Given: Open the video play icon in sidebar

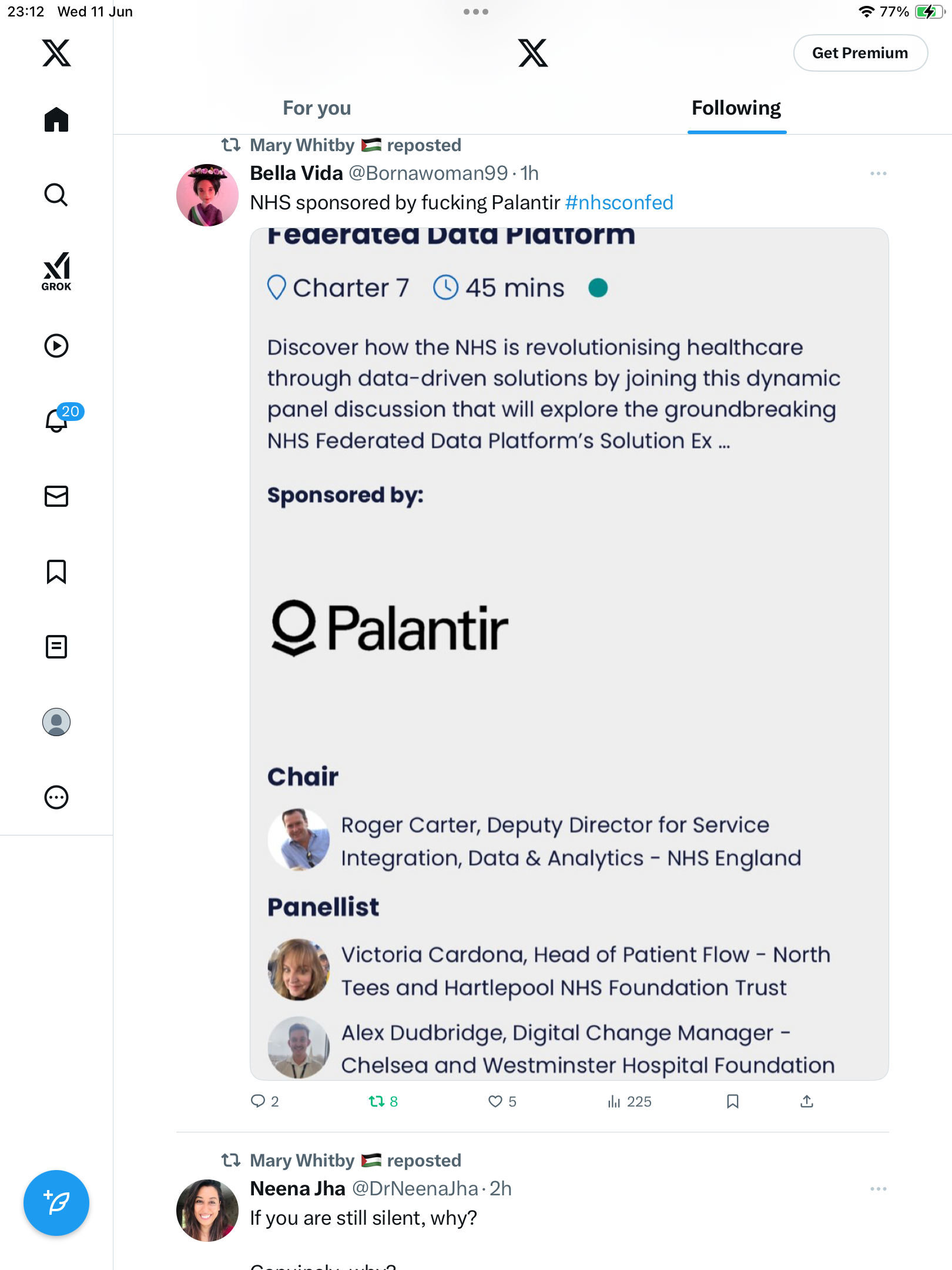Looking at the screenshot, I should pos(56,346).
